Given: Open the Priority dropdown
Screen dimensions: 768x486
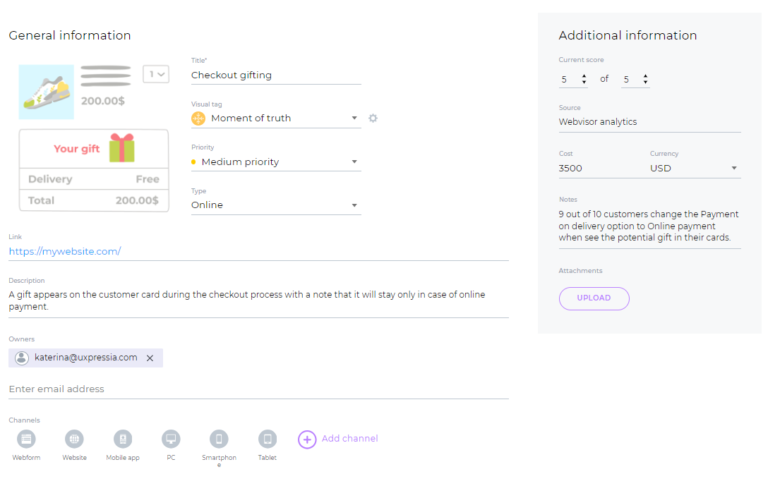Looking at the screenshot, I should click(354, 162).
